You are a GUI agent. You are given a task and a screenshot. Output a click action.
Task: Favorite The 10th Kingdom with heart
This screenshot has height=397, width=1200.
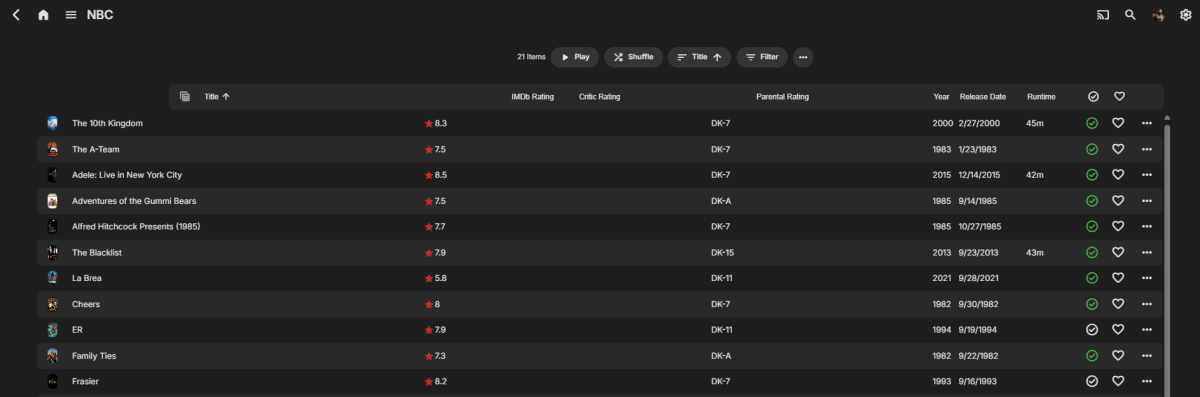pyautogui.click(x=1118, y=123)
